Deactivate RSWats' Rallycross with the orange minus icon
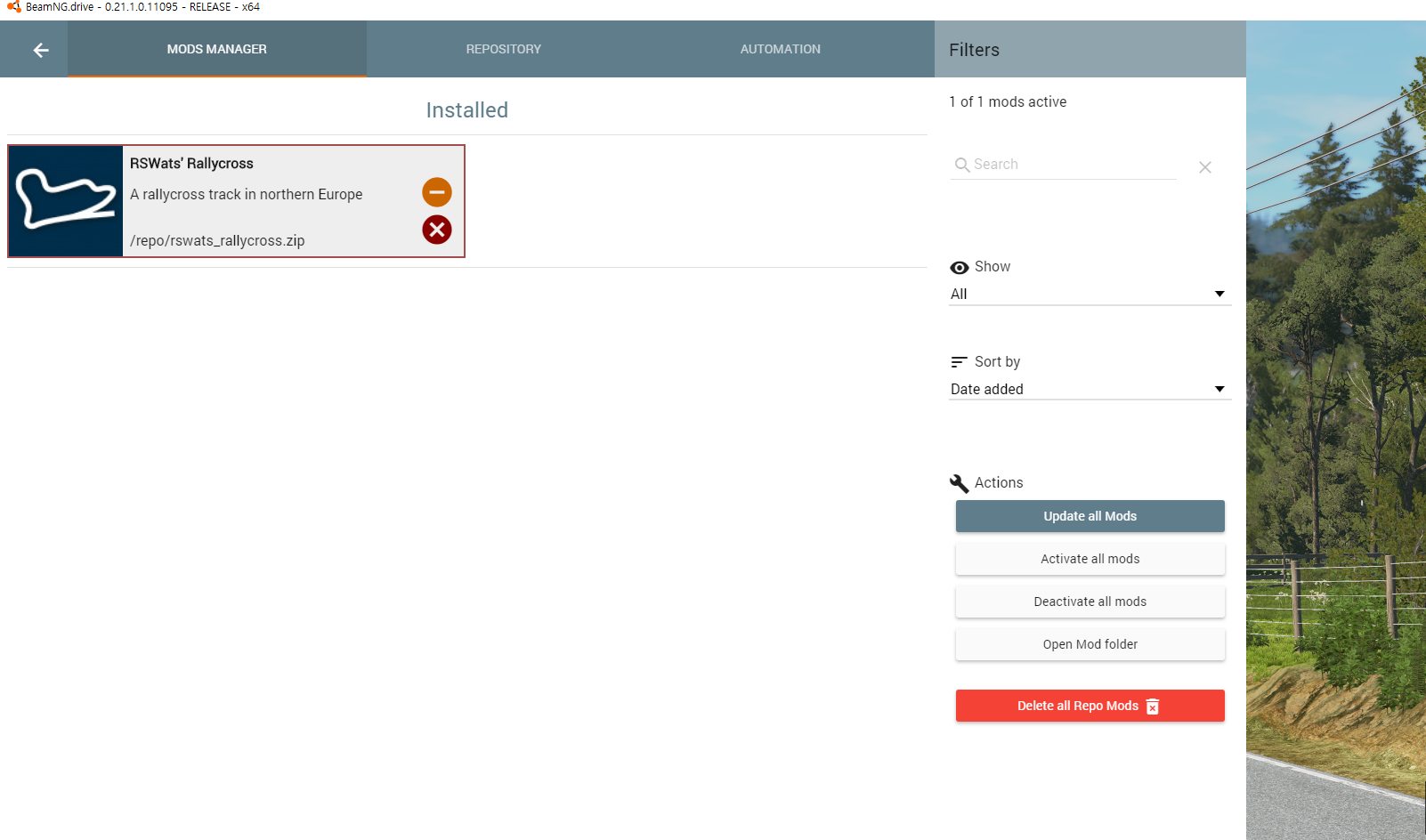 [x=437, y=192]
